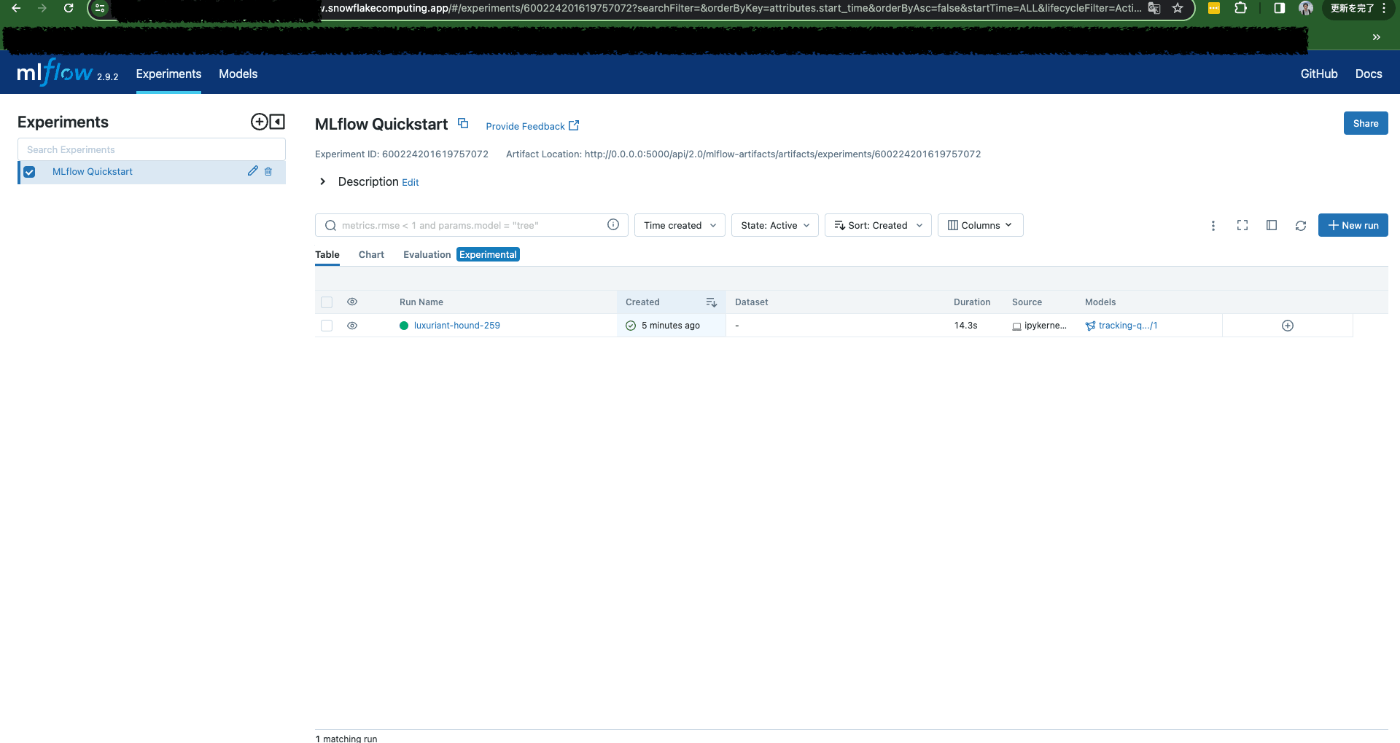Image resolution: width=1400 pixels, height=743 pixels.
Task: Open the State: Active dropdown
Action: click(x=775, y=225)
